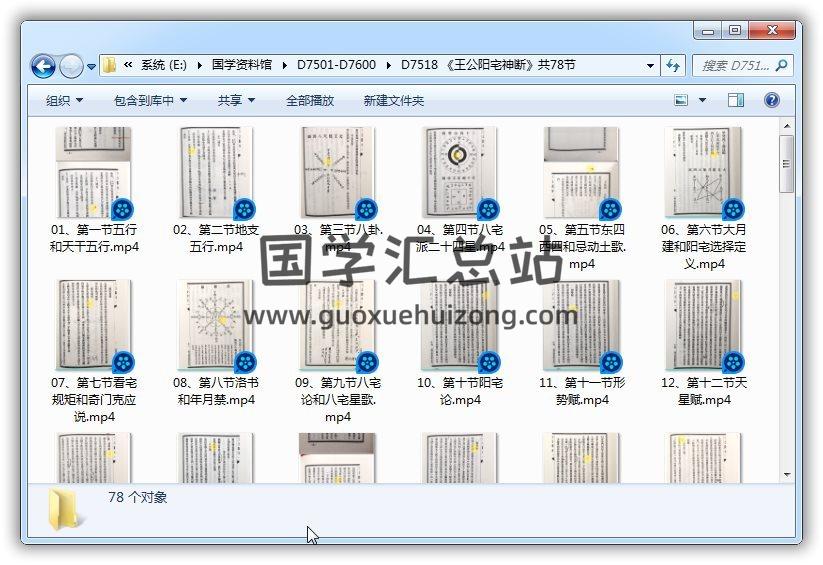Expand arrow after 系统 (E:) breadcrumb
Image resolution: width=823 pixels, height=565 pixels.
pyautogui.click(x=199, y=66)
